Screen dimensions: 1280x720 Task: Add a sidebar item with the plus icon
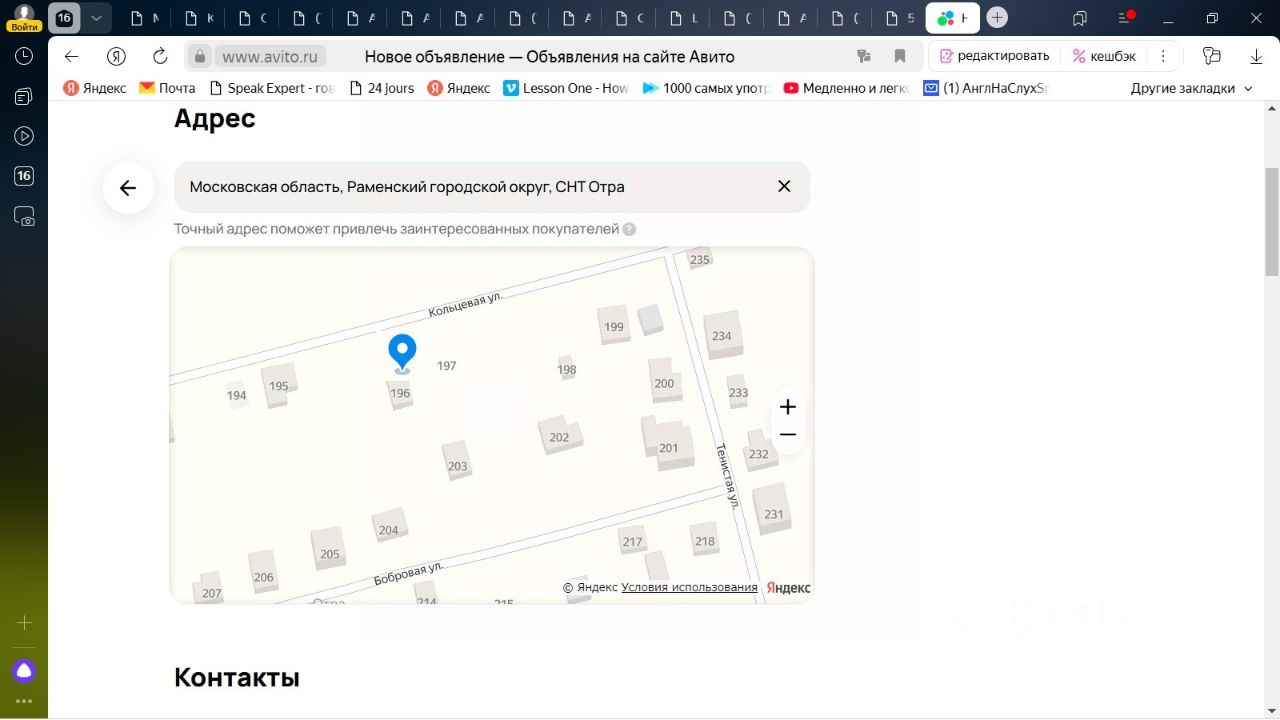24,622
